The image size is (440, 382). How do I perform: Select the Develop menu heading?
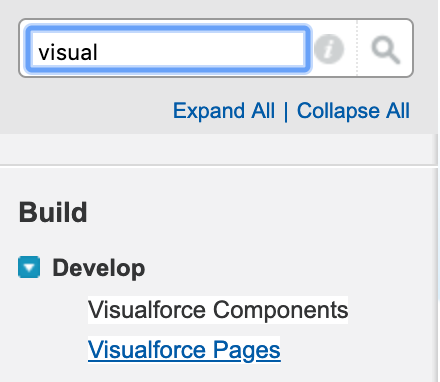point(99,268)
